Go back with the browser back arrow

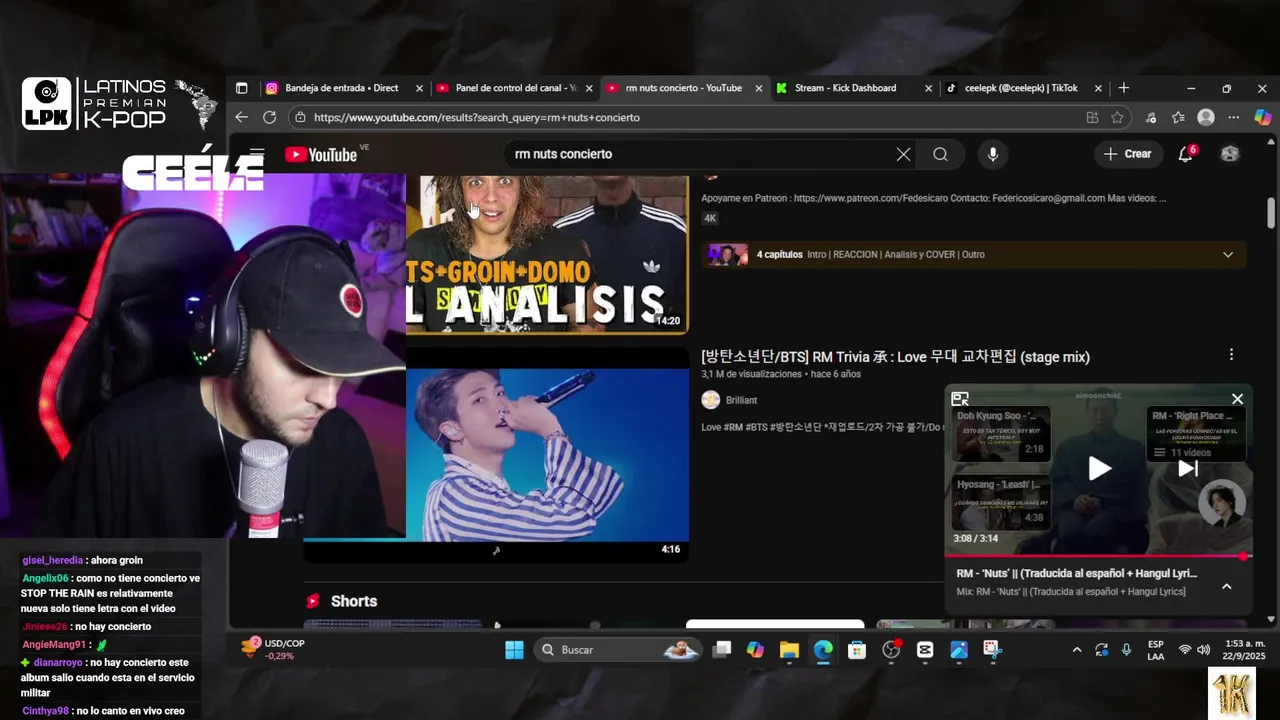click(242, 117)
